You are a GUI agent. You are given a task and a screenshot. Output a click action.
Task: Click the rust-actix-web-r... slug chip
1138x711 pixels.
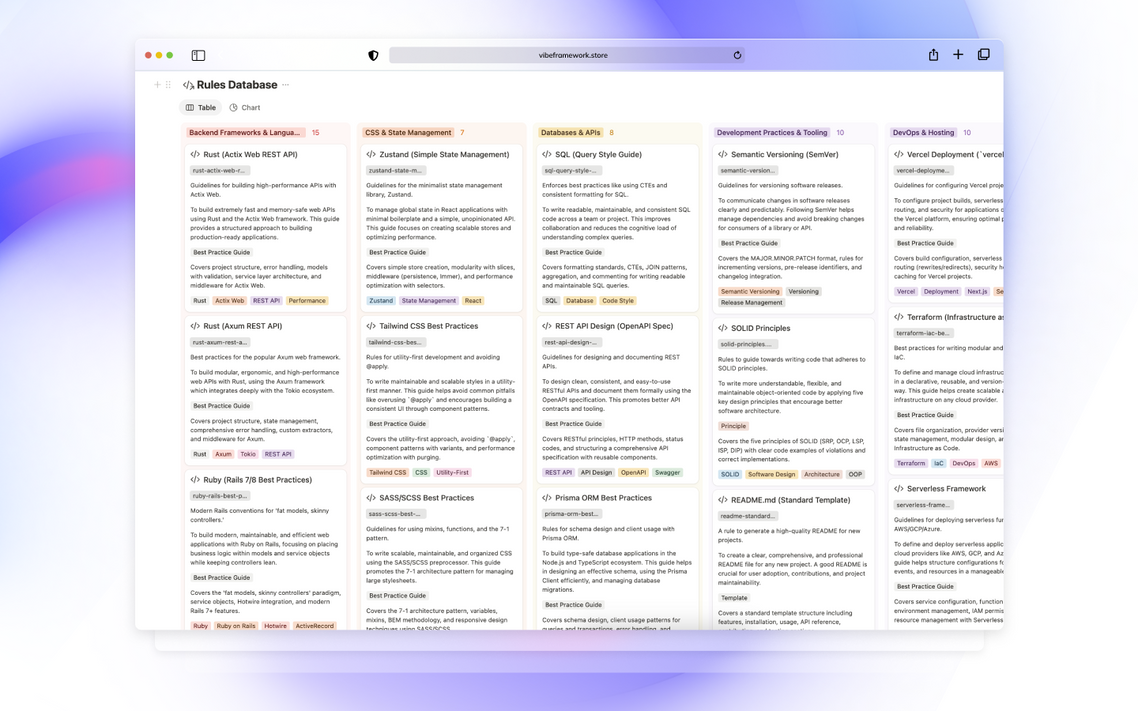218,171
